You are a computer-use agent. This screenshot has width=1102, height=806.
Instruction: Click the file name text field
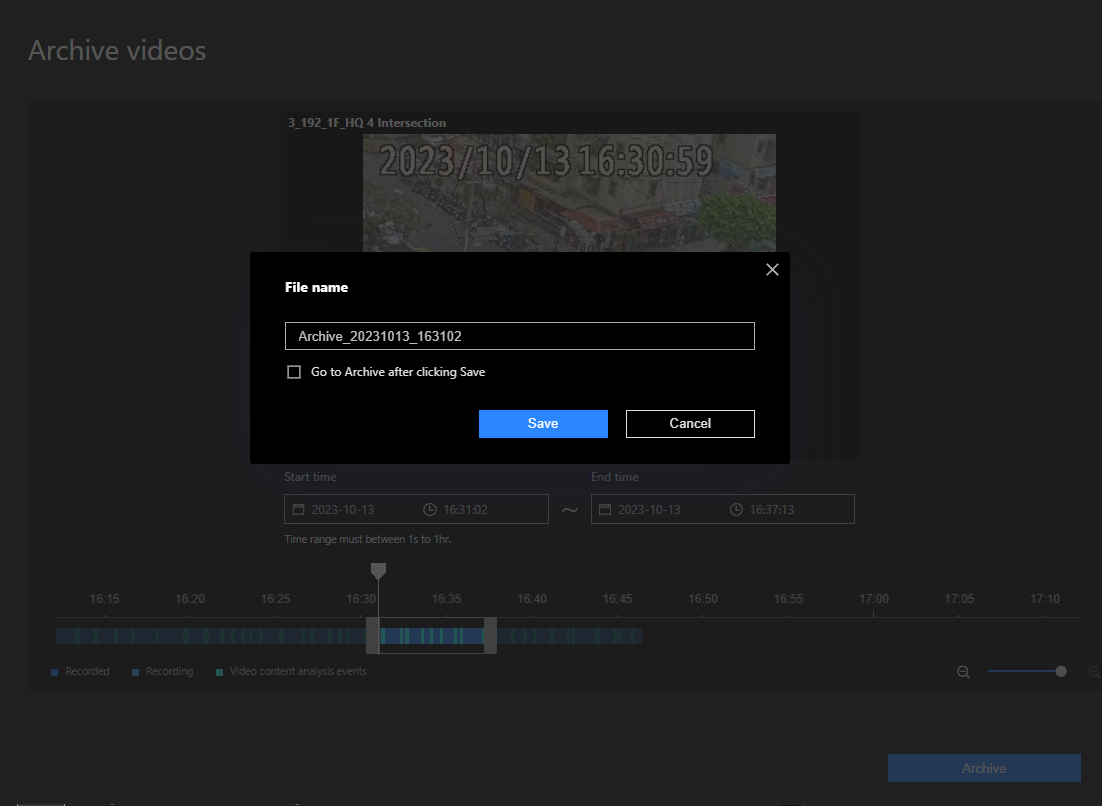[519, 336]
